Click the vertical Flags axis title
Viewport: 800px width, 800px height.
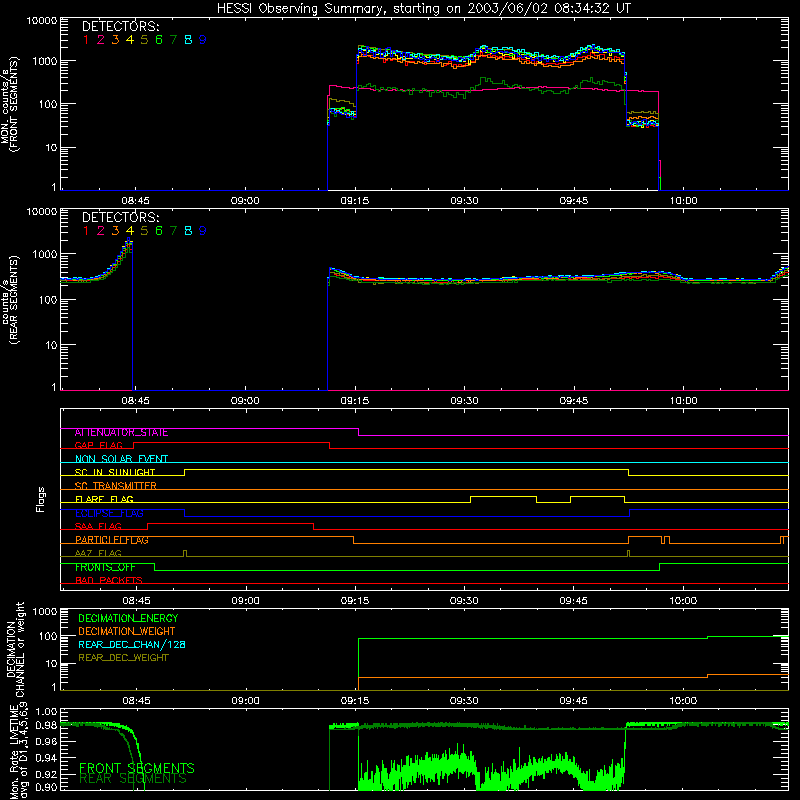click(x=40, y=499)
